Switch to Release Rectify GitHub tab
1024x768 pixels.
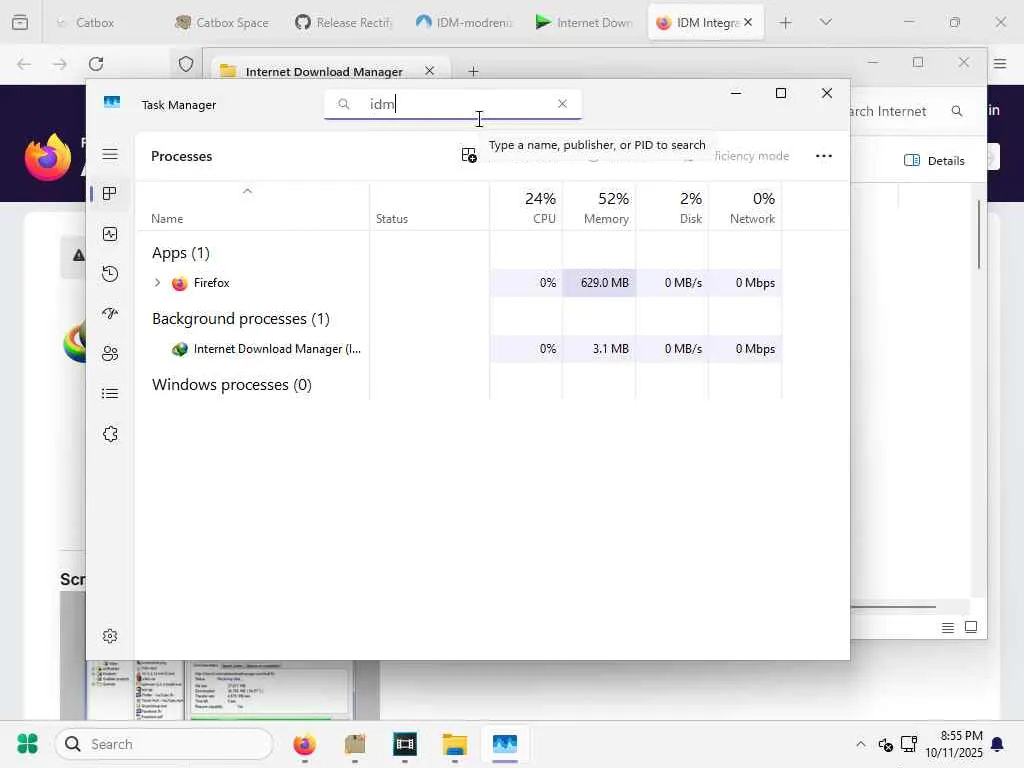click(344, 22)
